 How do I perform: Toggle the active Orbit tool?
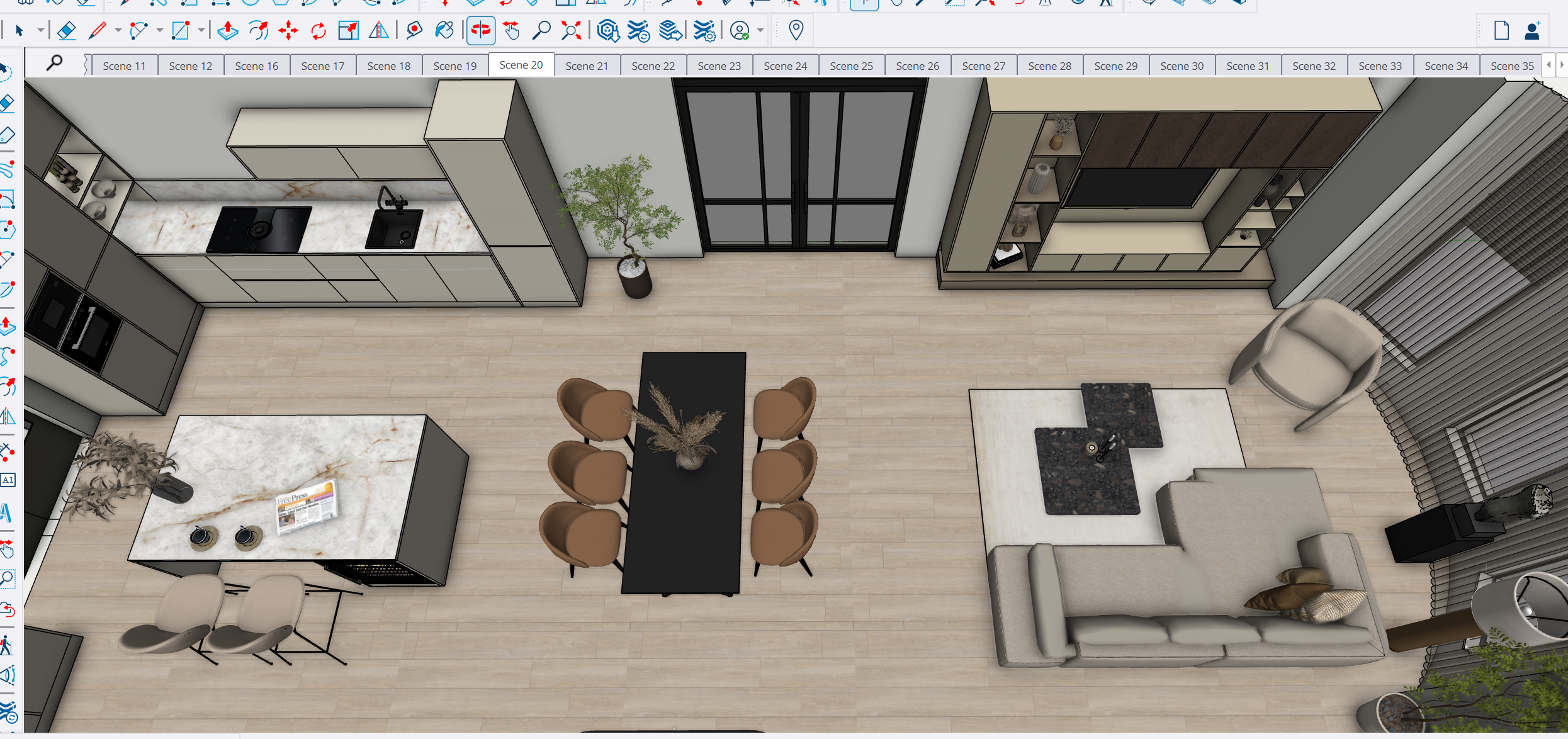[481, 30]
